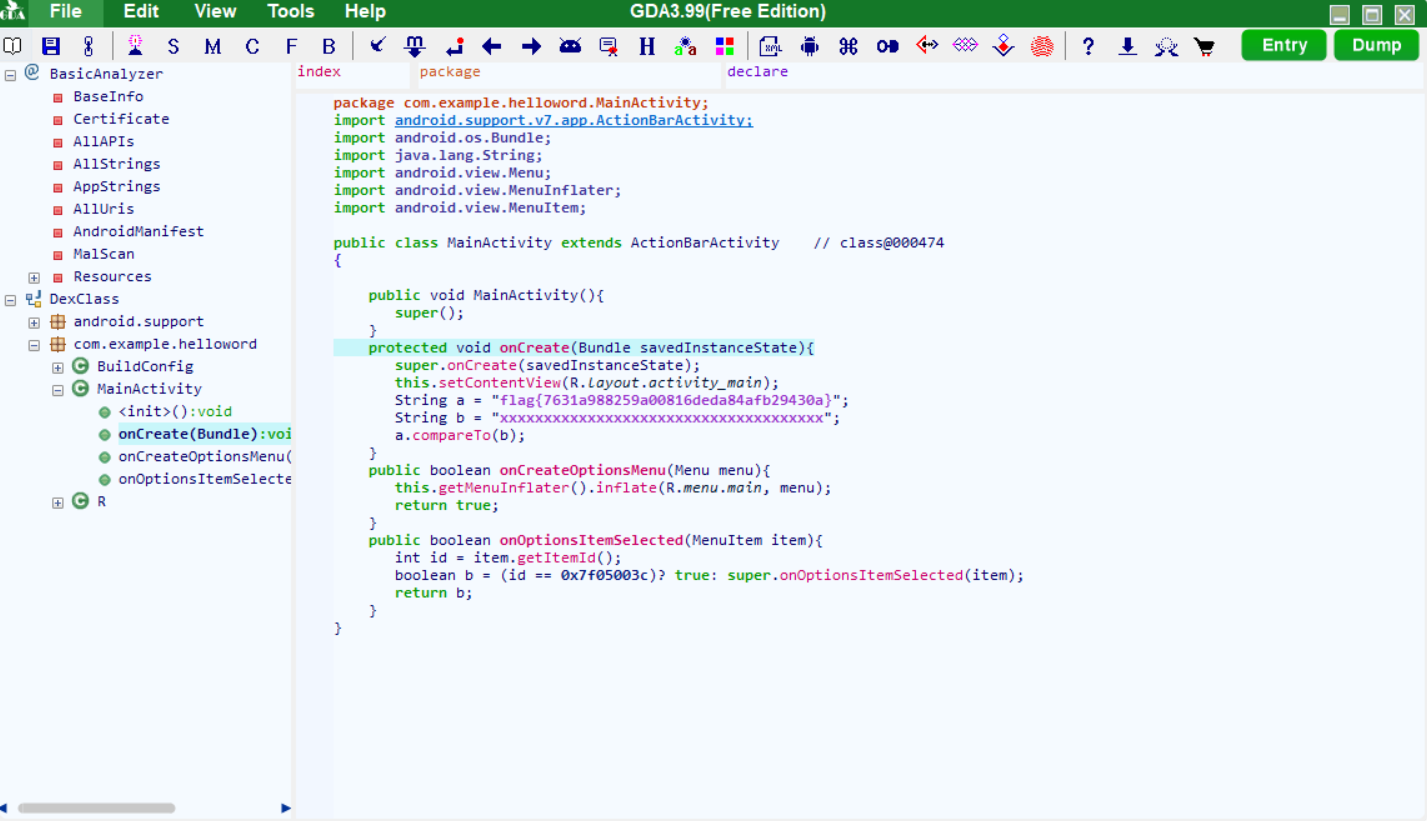
Task: Click the M methods toolbar icon
Action: pyautogui.click(x=212, y=47)
